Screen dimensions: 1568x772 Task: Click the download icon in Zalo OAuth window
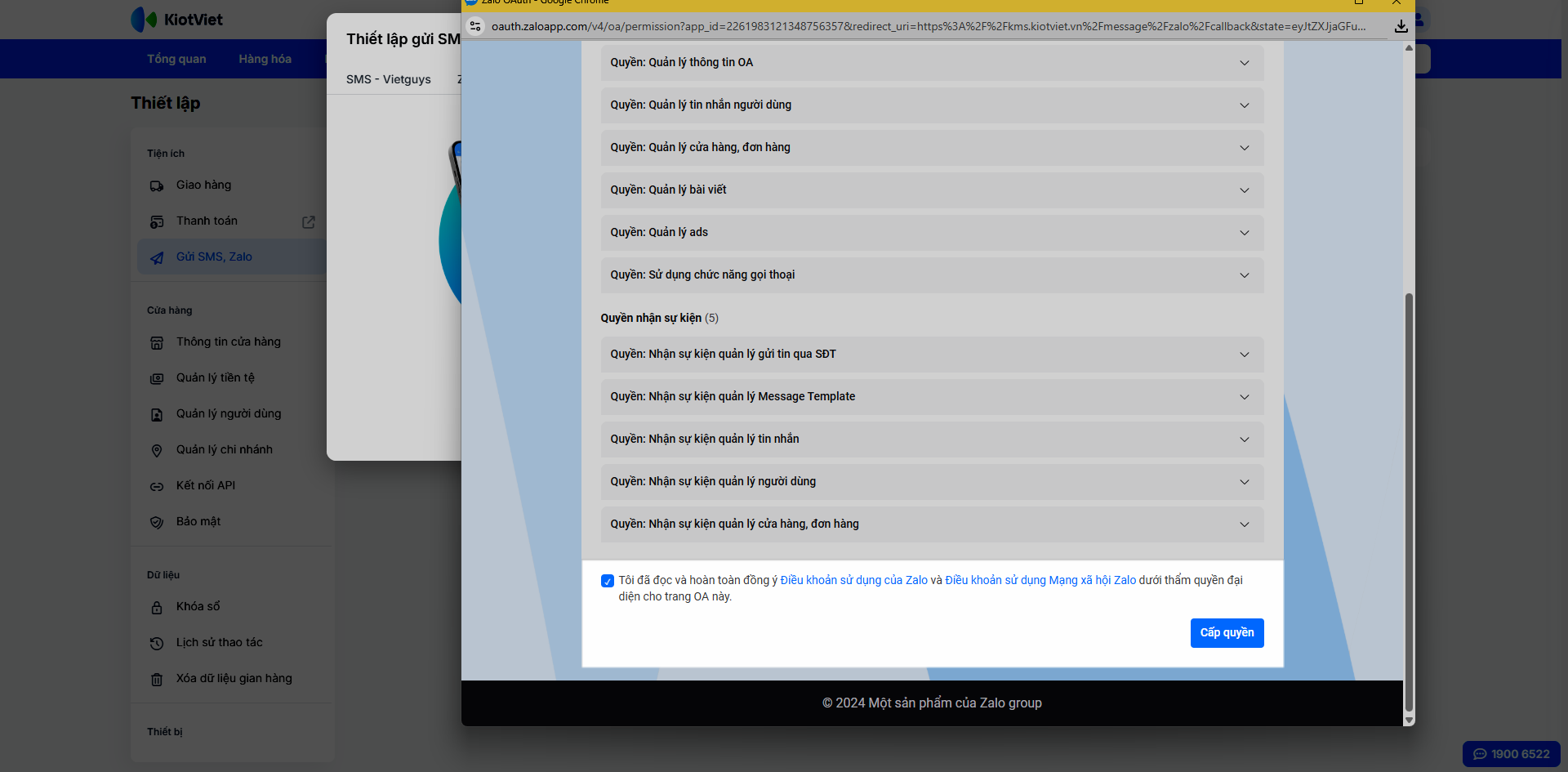[x=1401, y=26]
